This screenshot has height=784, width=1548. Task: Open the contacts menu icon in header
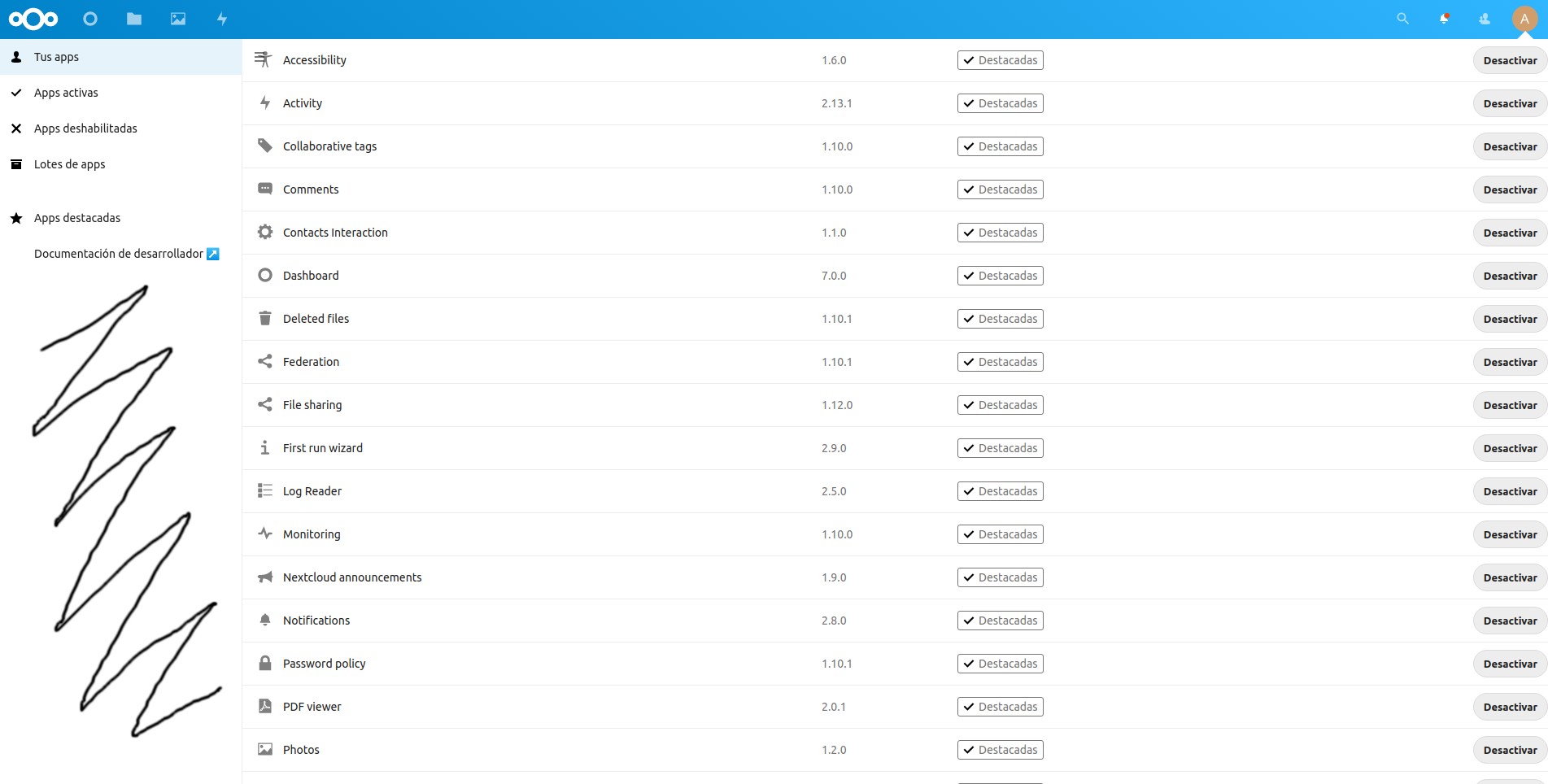[1485, 19]
